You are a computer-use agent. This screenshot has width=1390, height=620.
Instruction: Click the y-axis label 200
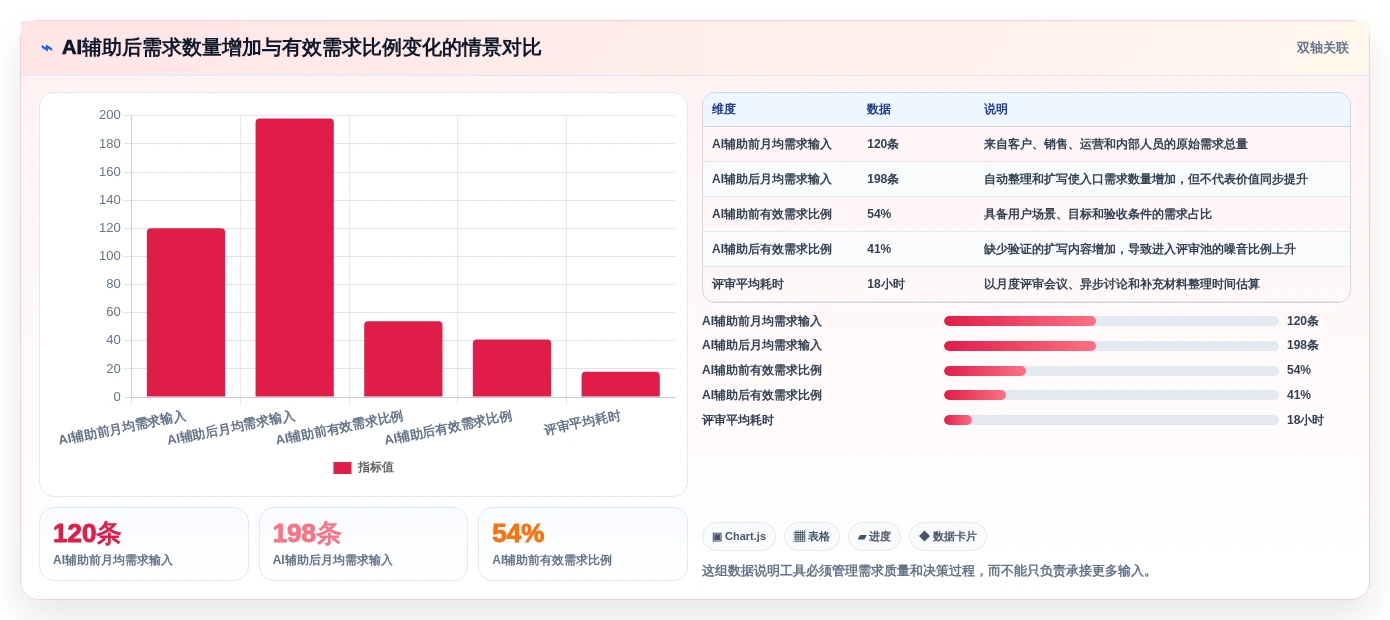(x=110, y=115)
